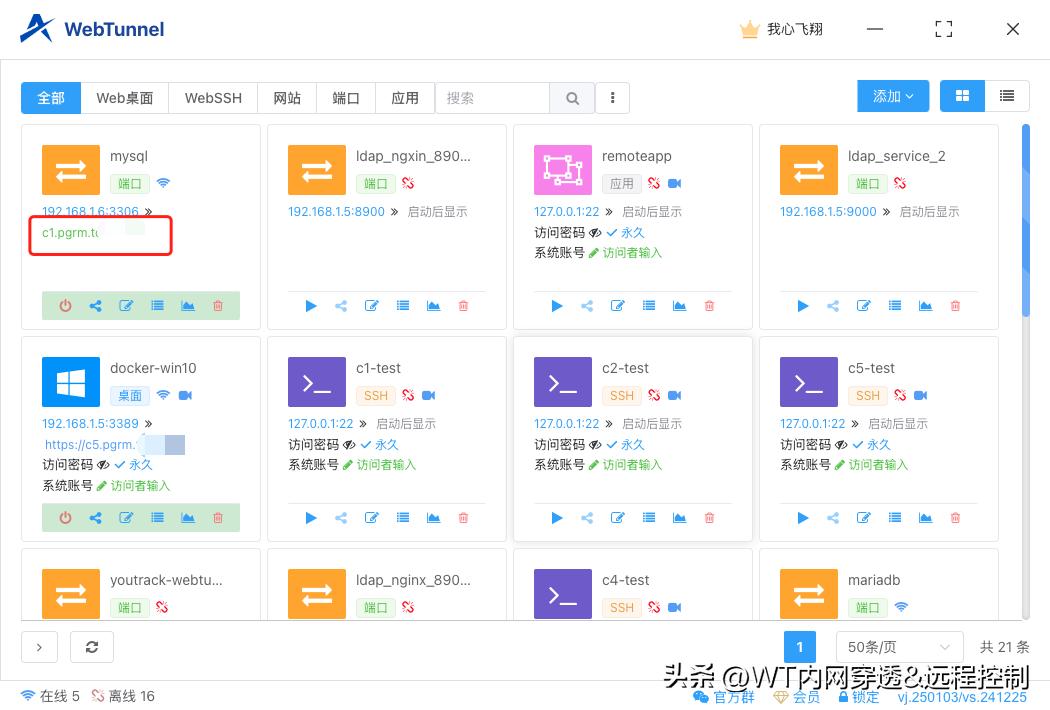Open the 添加 dropdown menu
Screen dimensions: 1050x710
click(x=892, y=95)
